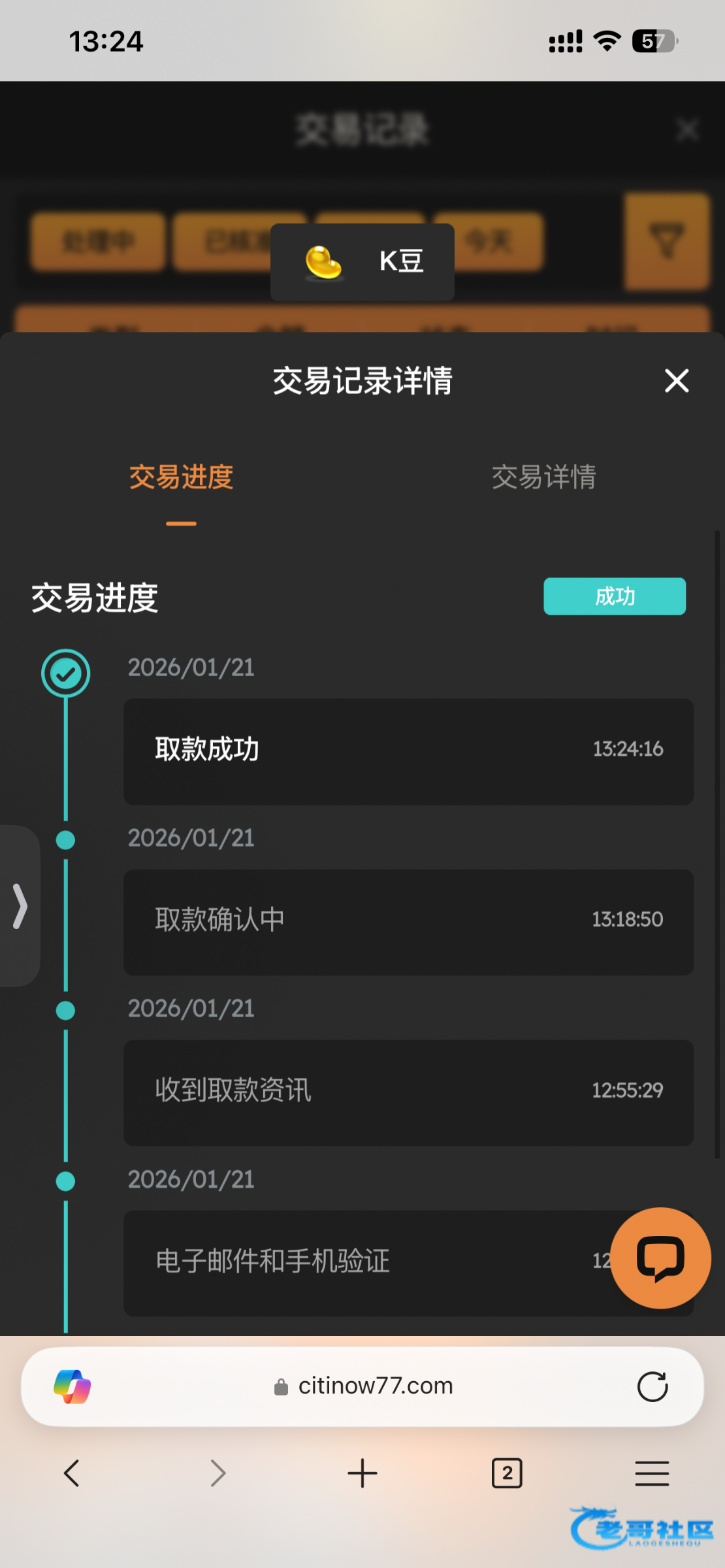Reload the page with refresh icon
The height and width of the screenshot is (1568, 725).
click(x=652, y=1386)
